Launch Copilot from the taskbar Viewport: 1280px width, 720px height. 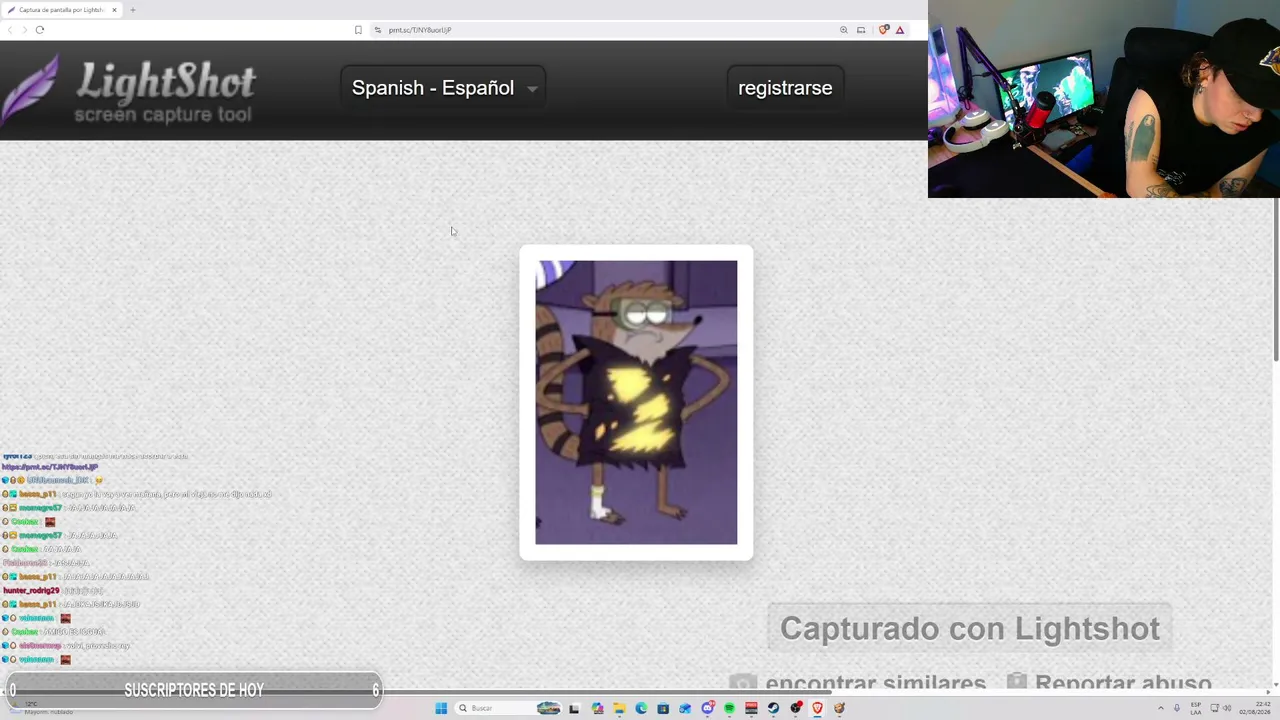pos(597,708)
